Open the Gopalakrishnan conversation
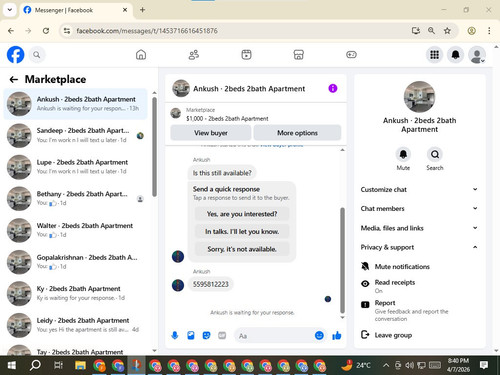The height and width of the screenshot is (375, 500). click(x=75, y=262)
